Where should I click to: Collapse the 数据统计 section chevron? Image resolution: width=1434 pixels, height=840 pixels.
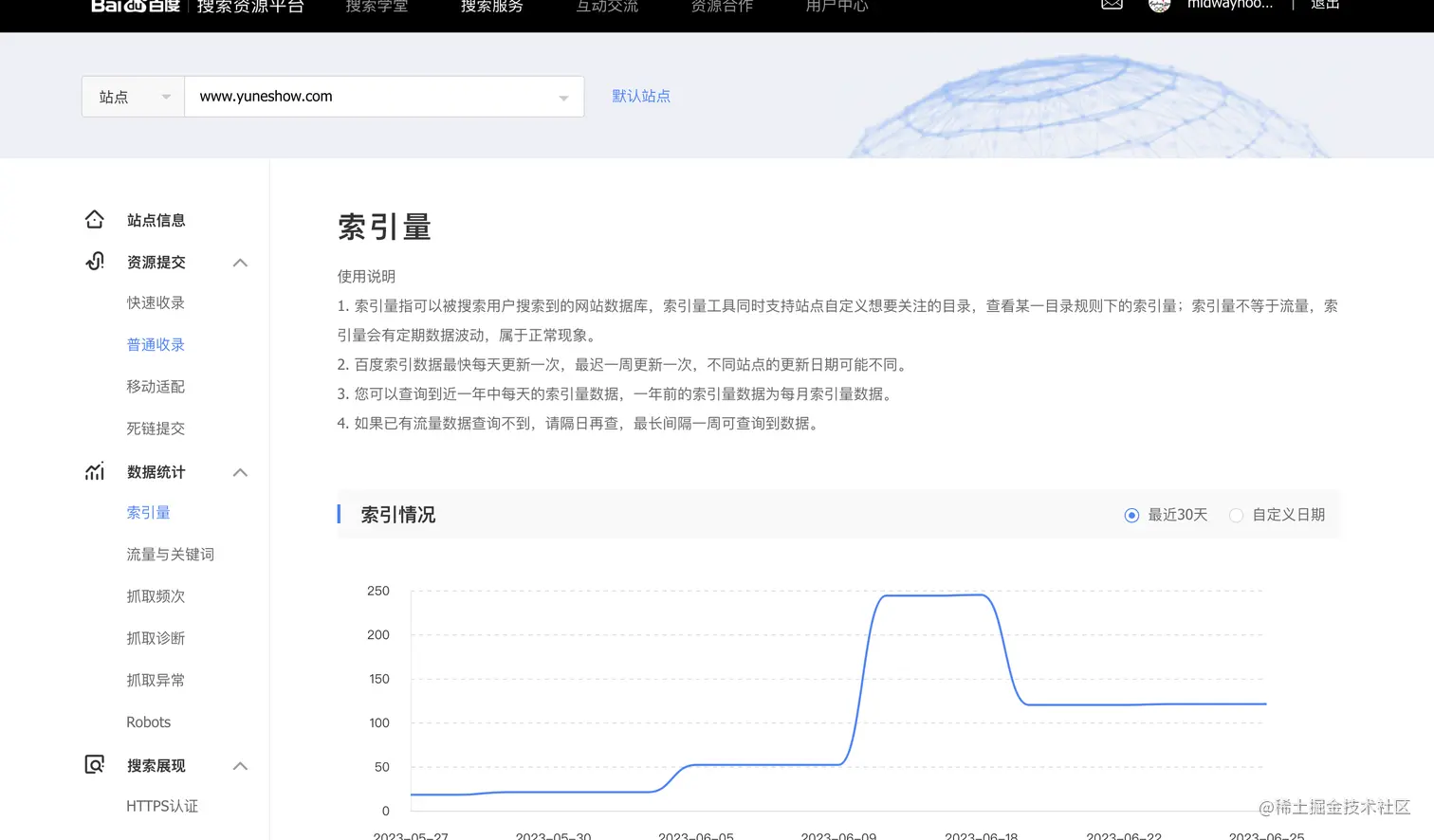click(240, 472)
